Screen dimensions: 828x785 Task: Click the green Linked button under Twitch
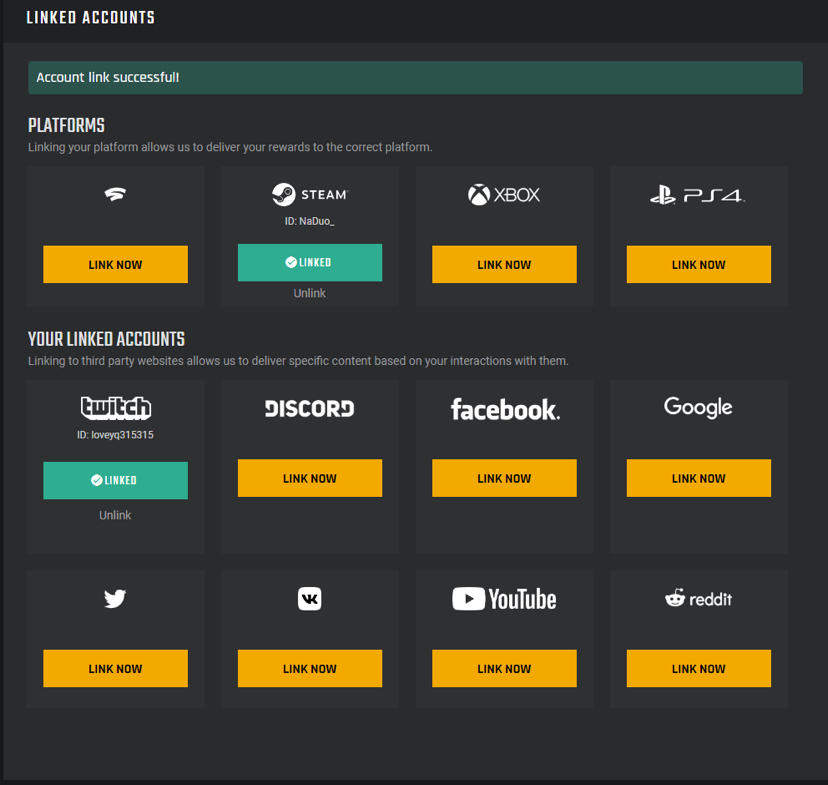115,480
